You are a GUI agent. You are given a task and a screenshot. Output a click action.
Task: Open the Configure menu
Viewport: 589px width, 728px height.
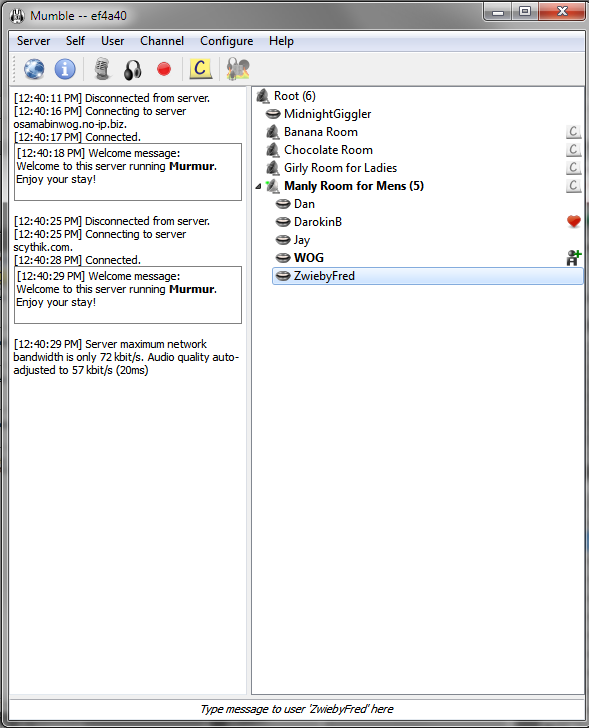point(227,41)
